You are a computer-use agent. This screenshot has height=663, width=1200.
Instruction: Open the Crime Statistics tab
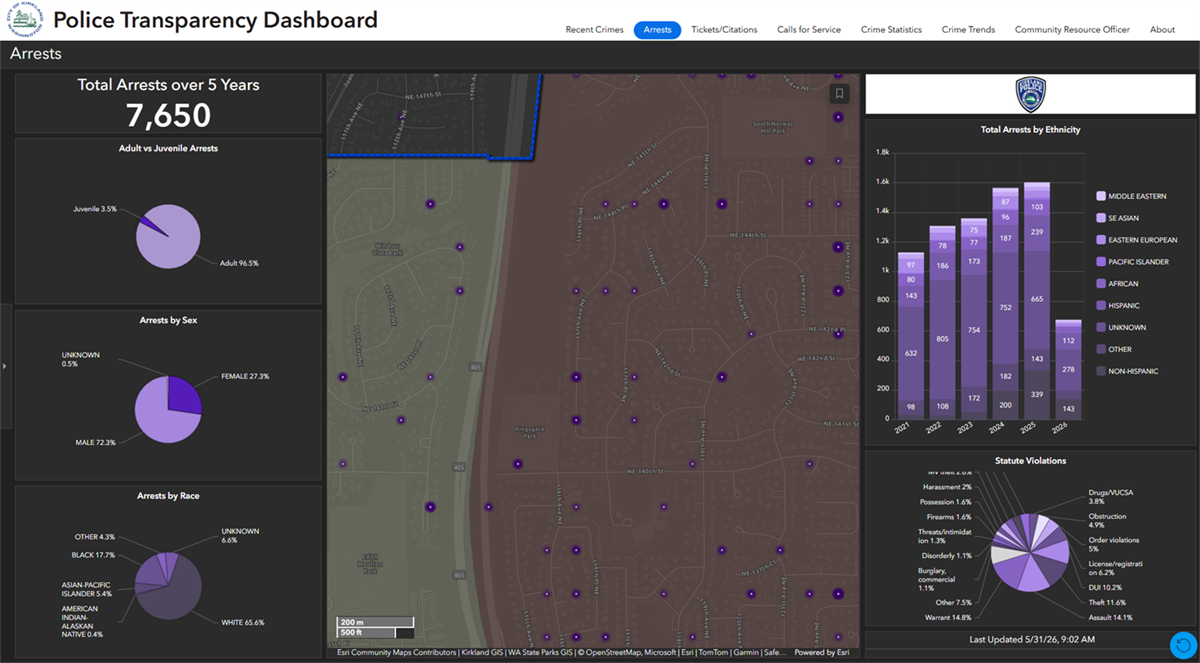tap(891, 30)
